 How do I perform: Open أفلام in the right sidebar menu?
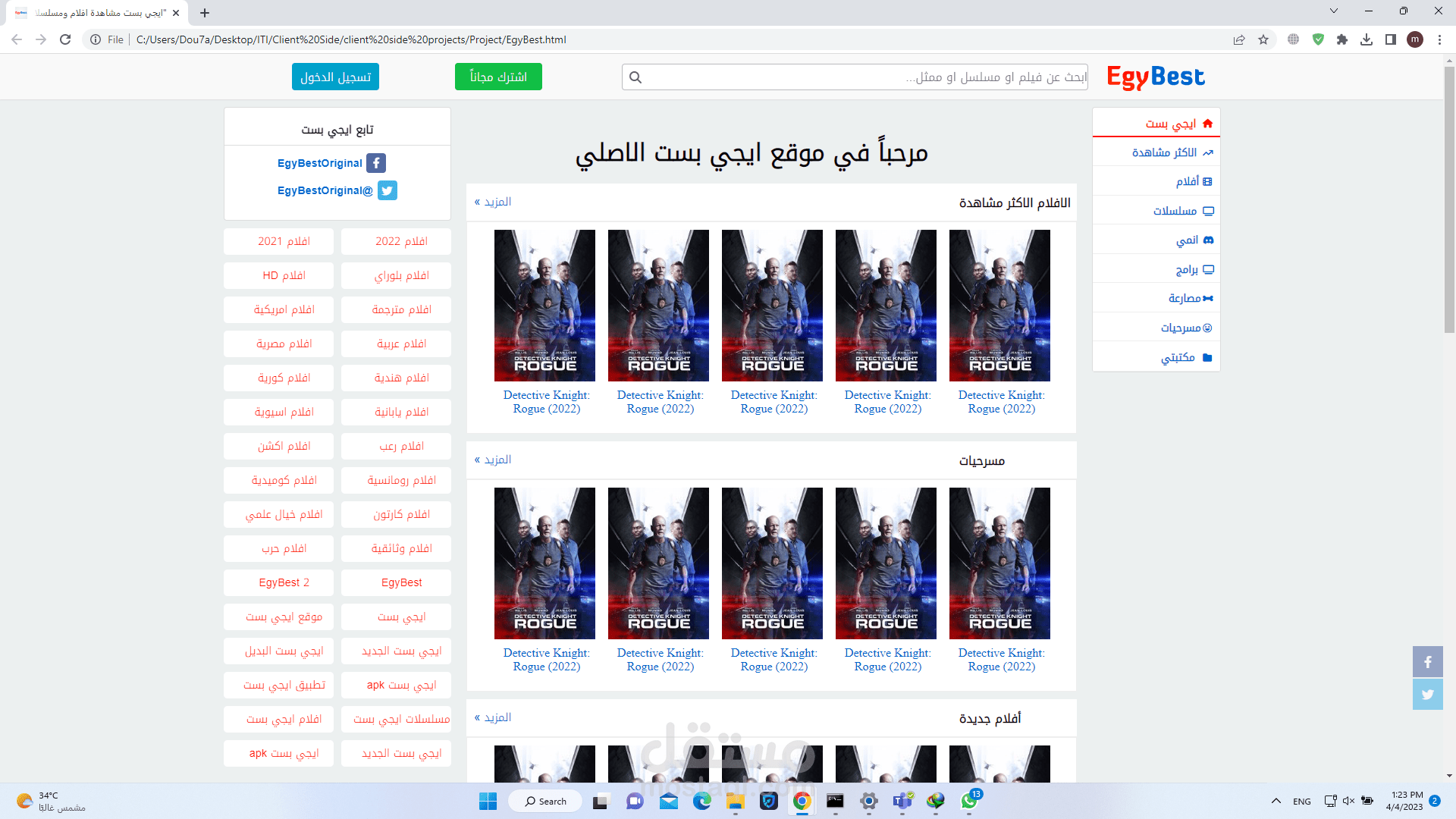1156,182
